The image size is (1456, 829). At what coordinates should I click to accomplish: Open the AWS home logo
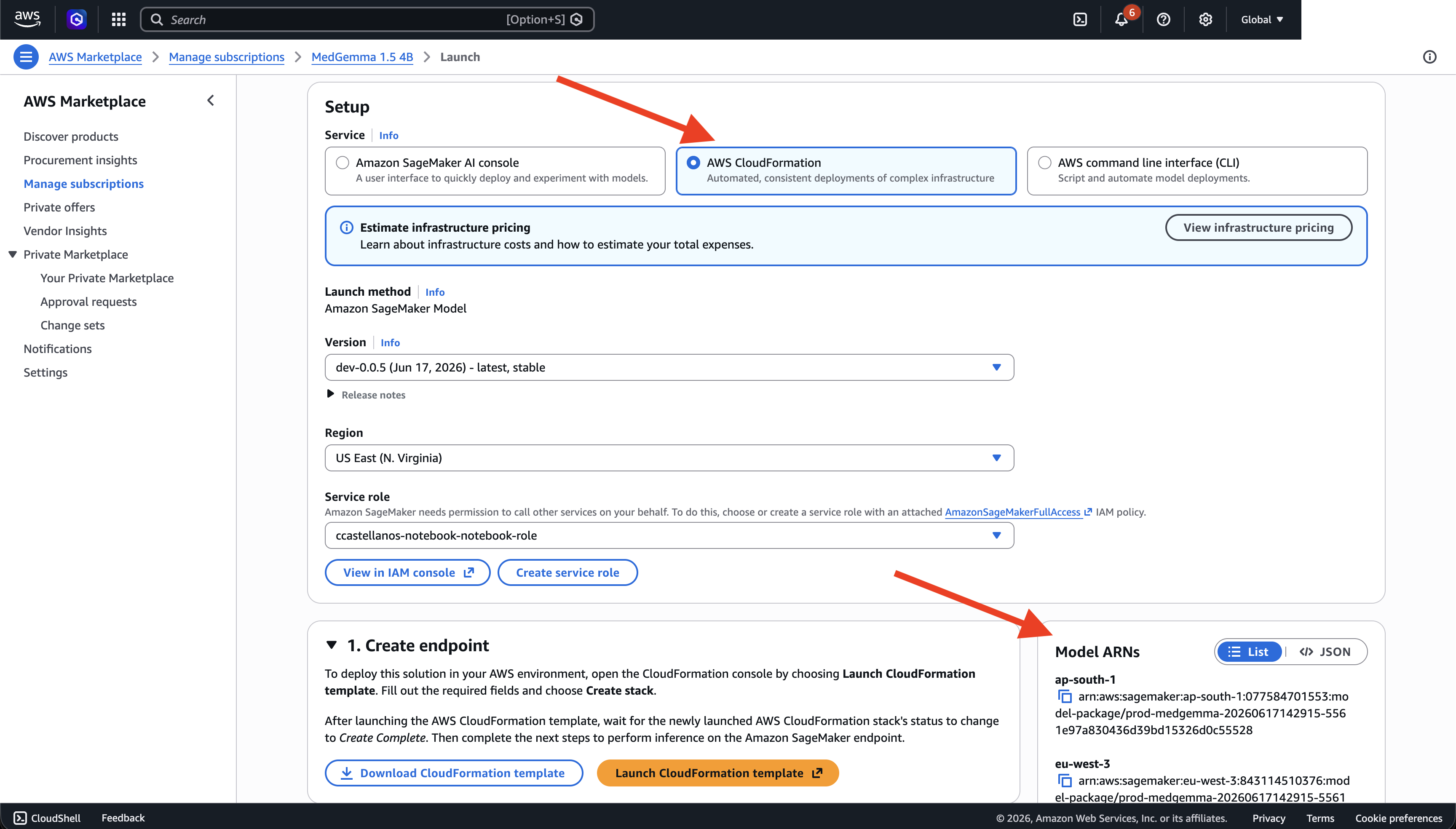click(x=27, y=19)
